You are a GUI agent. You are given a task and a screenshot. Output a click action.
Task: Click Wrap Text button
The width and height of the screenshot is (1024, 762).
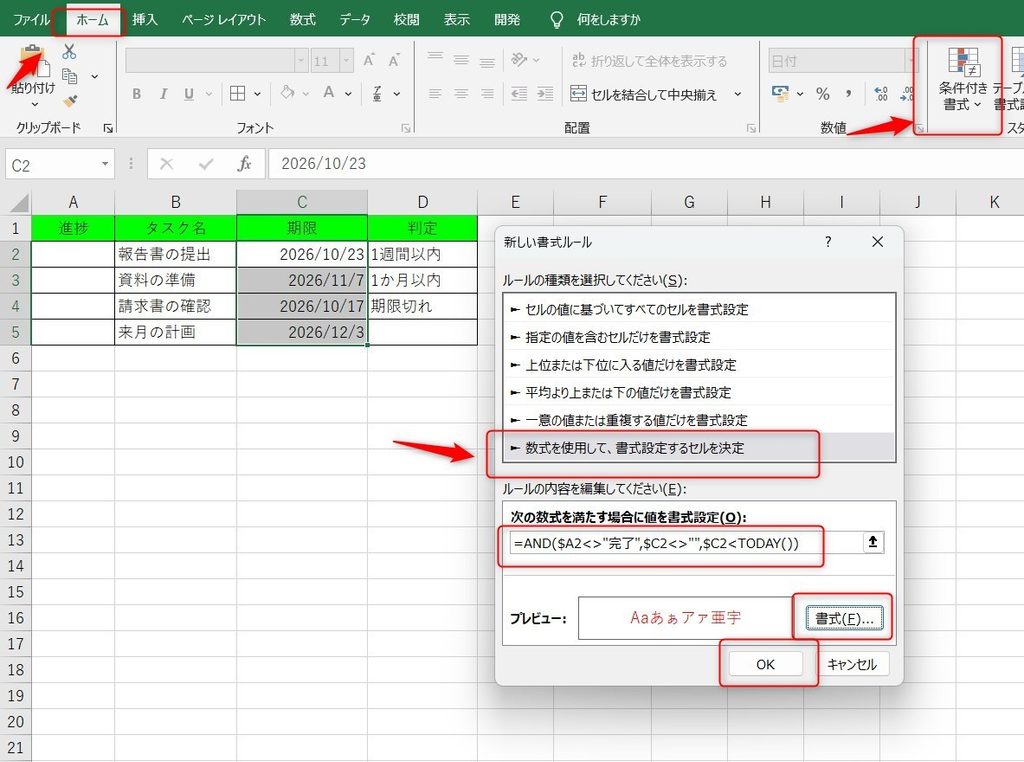coord(650,61)
